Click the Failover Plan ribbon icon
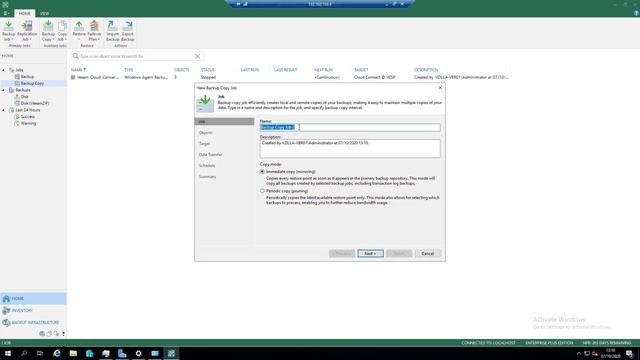Screen dimensions: 640x360 (x=94, y=31)
